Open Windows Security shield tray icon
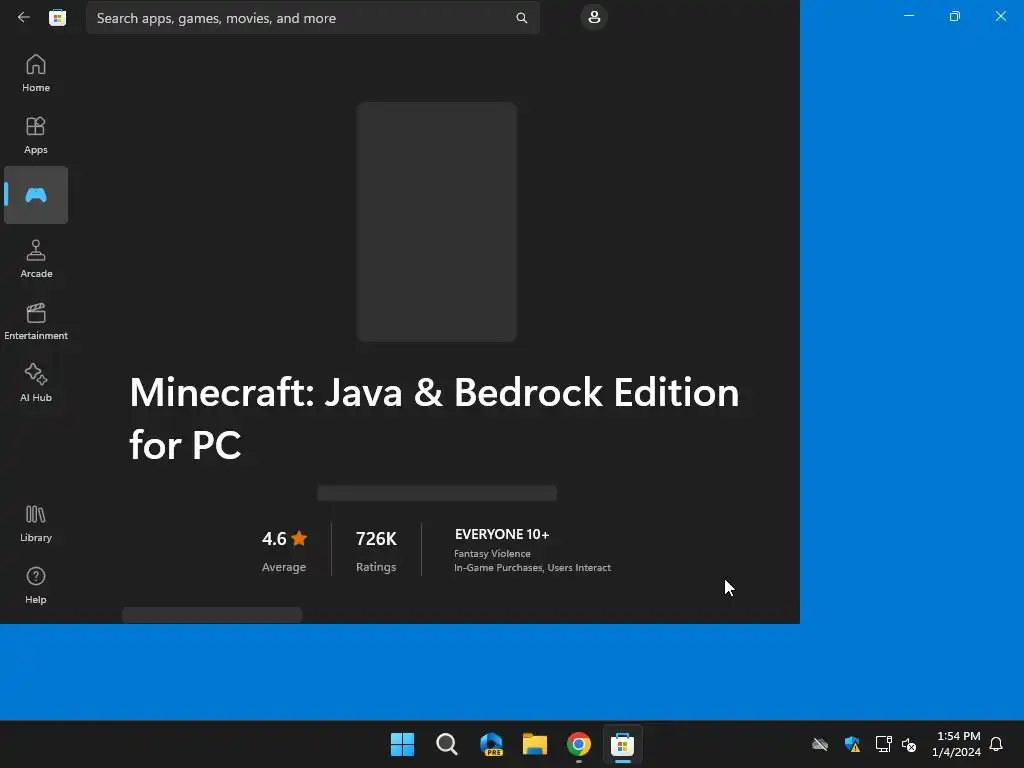 852,744
